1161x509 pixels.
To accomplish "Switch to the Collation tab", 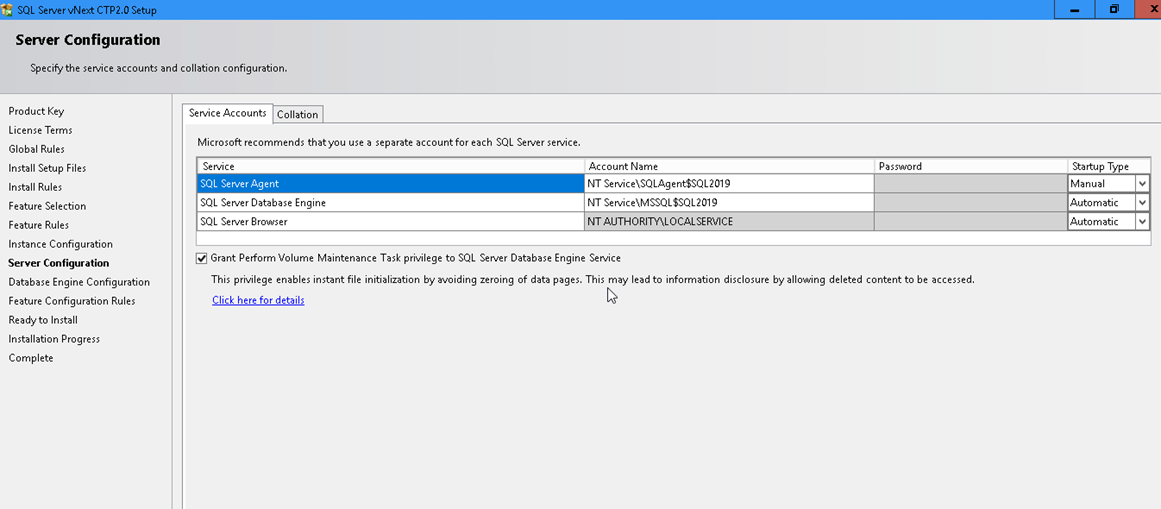I will (298, 114).
